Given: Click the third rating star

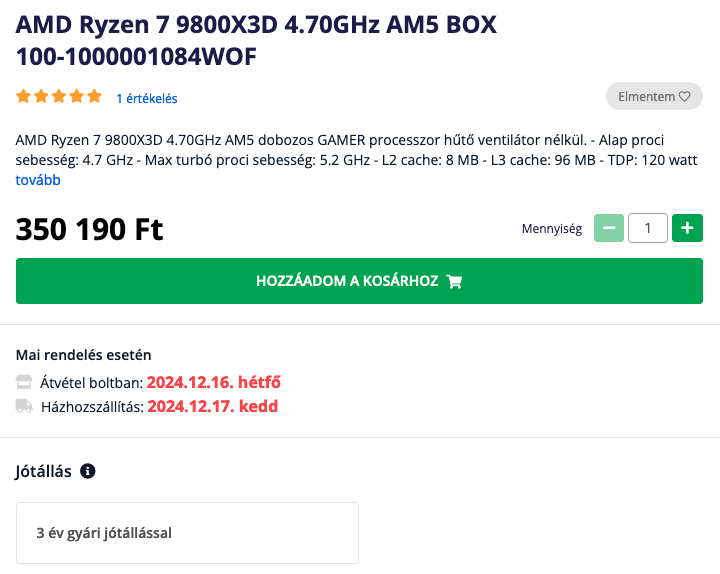Looking at the screenshot, I should click(x=59, y=96).
